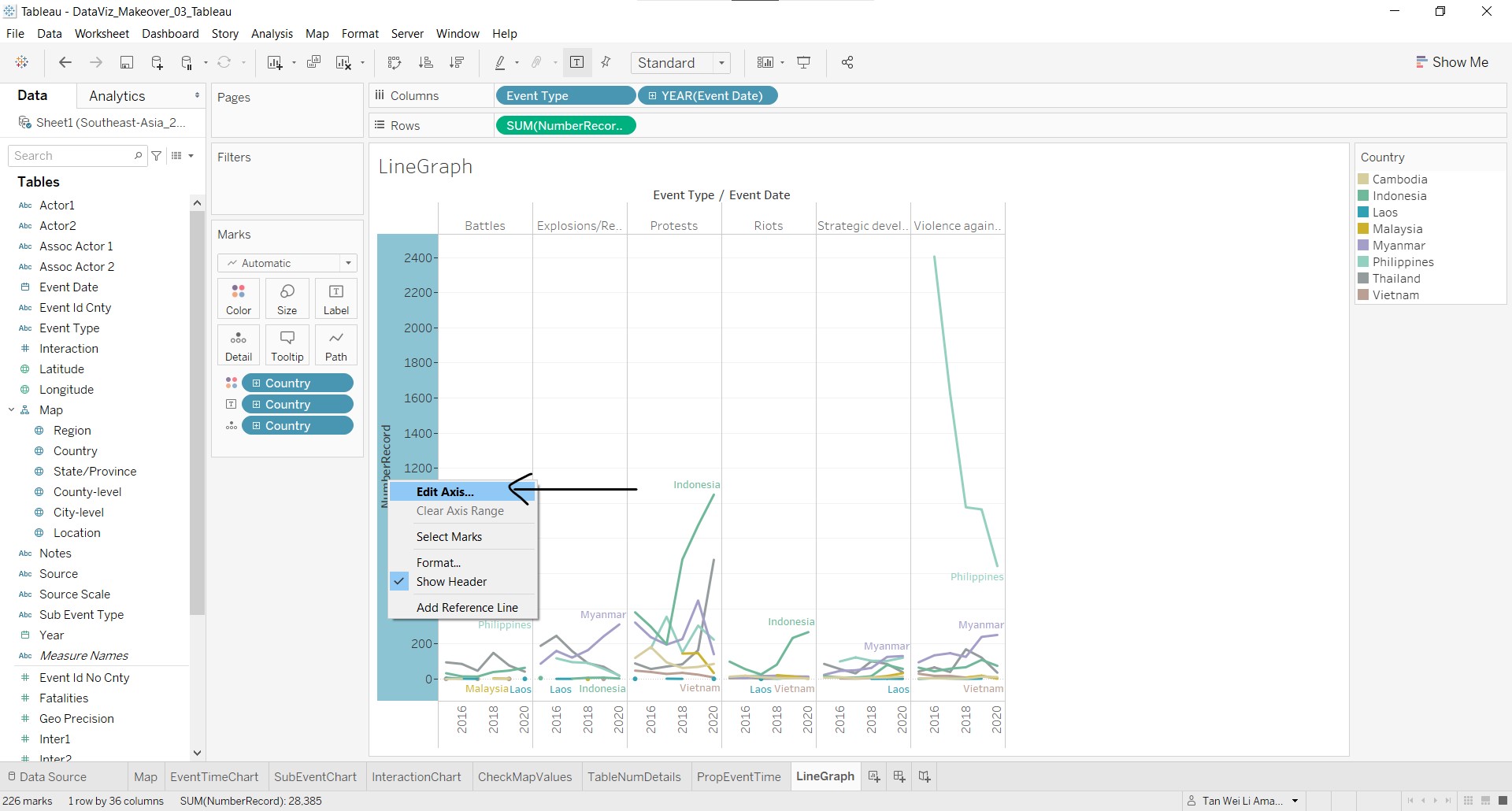Click the Swap Rows and Columns icon
This screenshot has width=1512, height=811.
coord(395,63)
